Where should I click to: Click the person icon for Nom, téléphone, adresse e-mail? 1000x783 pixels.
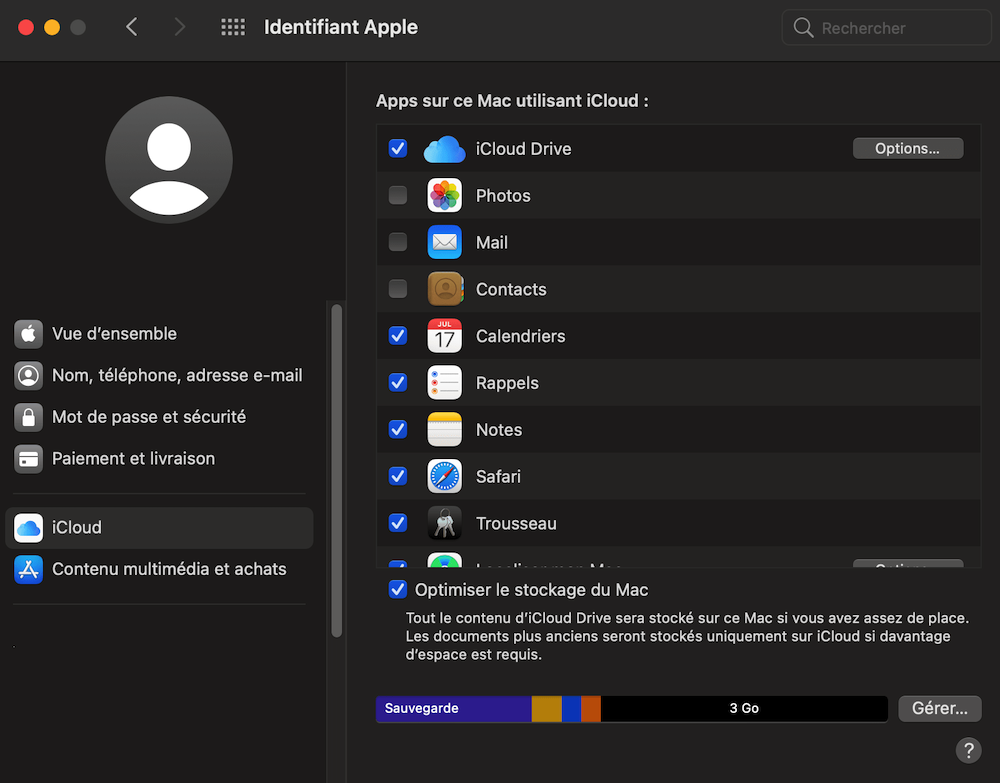tap(29, 376)
